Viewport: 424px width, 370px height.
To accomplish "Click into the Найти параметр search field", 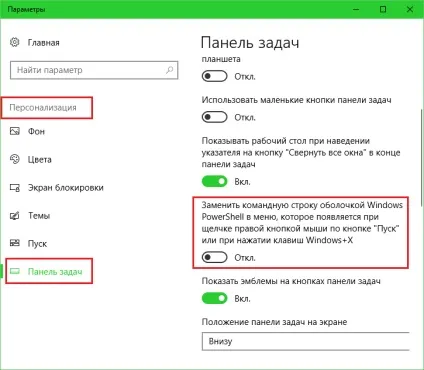I will (94, 70).
